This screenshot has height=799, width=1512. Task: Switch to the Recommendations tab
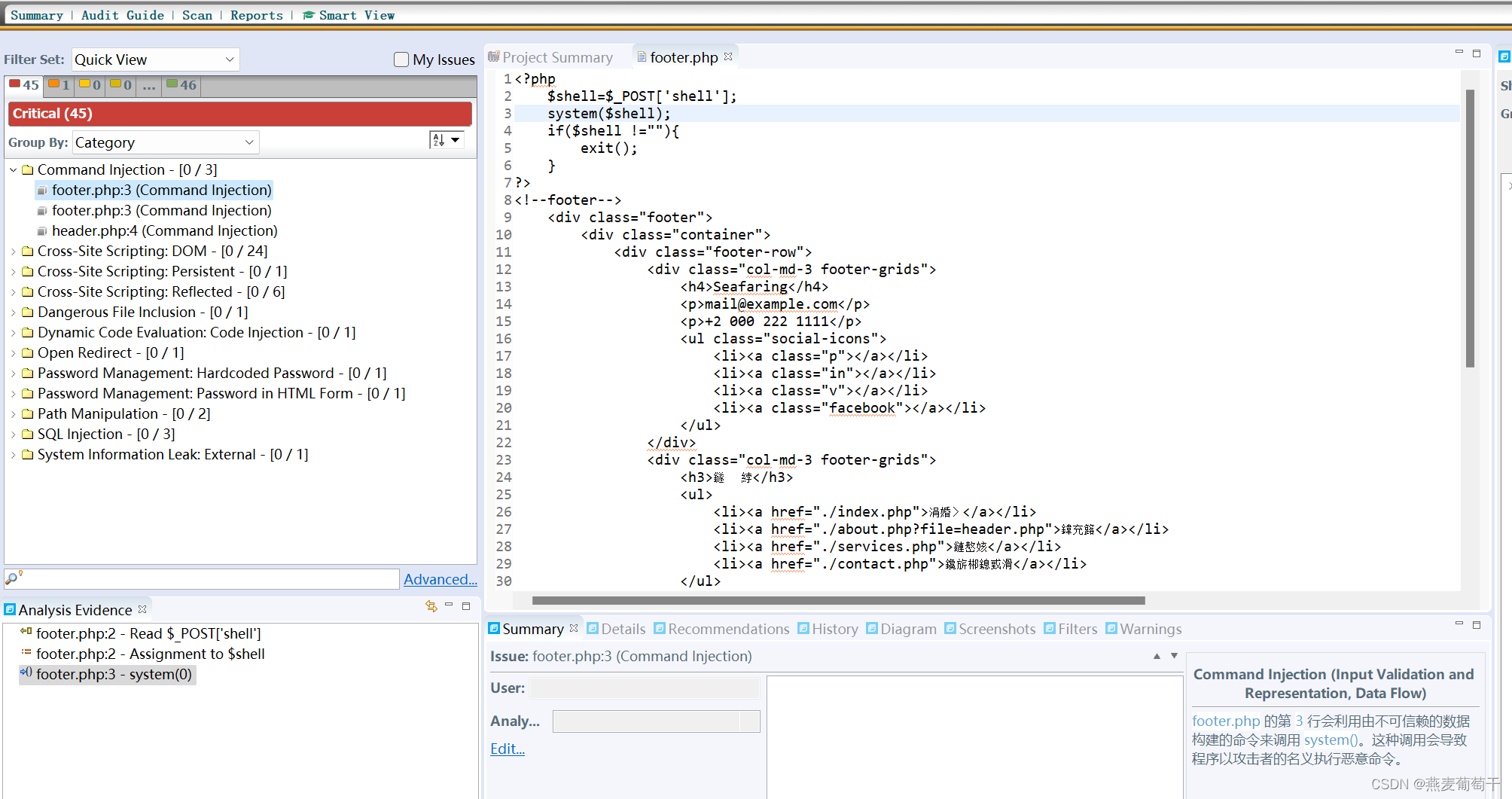click(721, 629)
